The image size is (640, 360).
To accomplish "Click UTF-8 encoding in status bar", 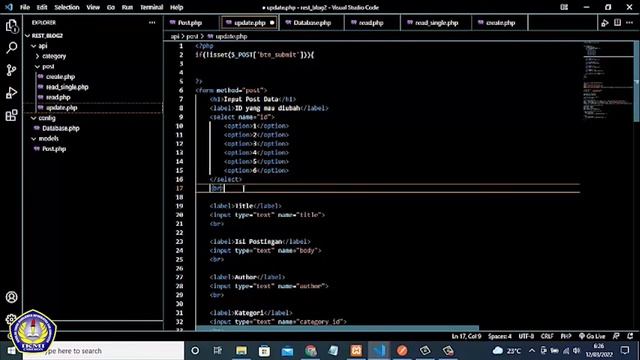I will [526, 336].
